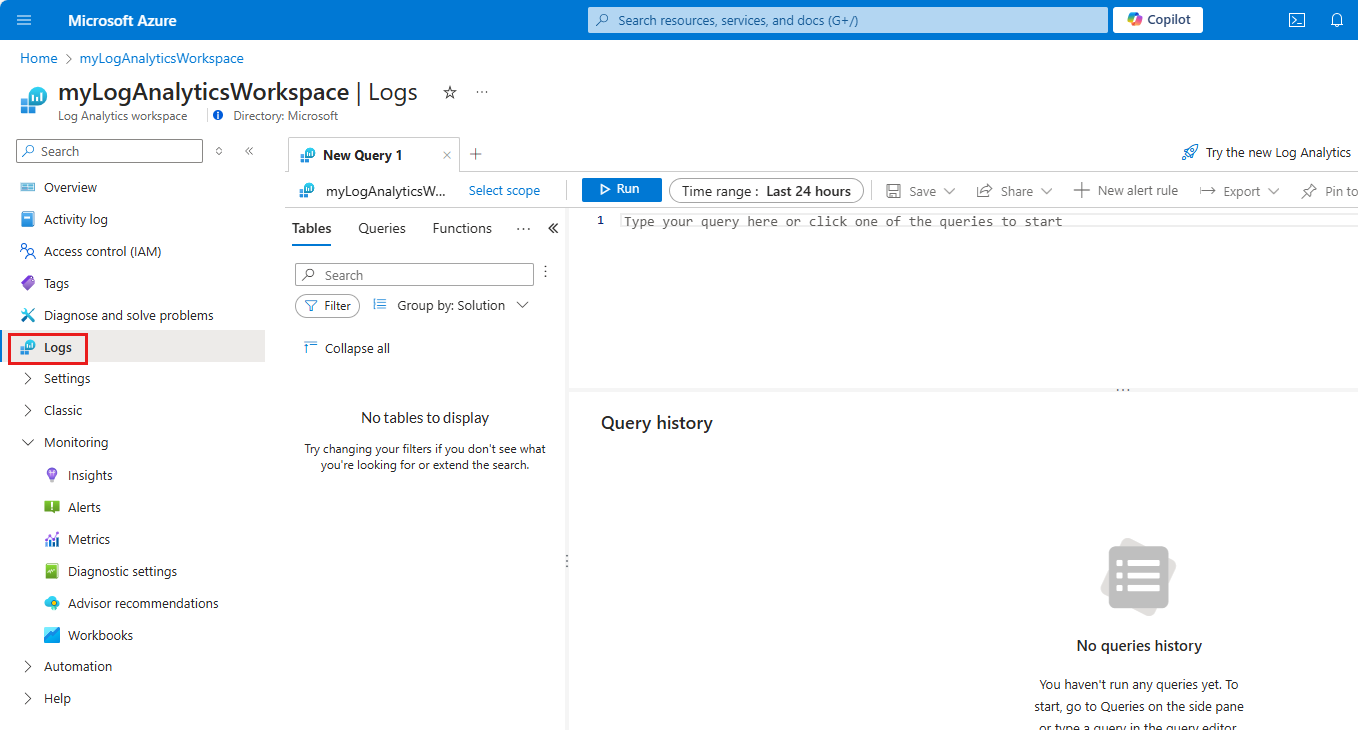The height and width of the screenshot is (730, 1358).
Task: Open tables search options menu
Action: [546, 272]
